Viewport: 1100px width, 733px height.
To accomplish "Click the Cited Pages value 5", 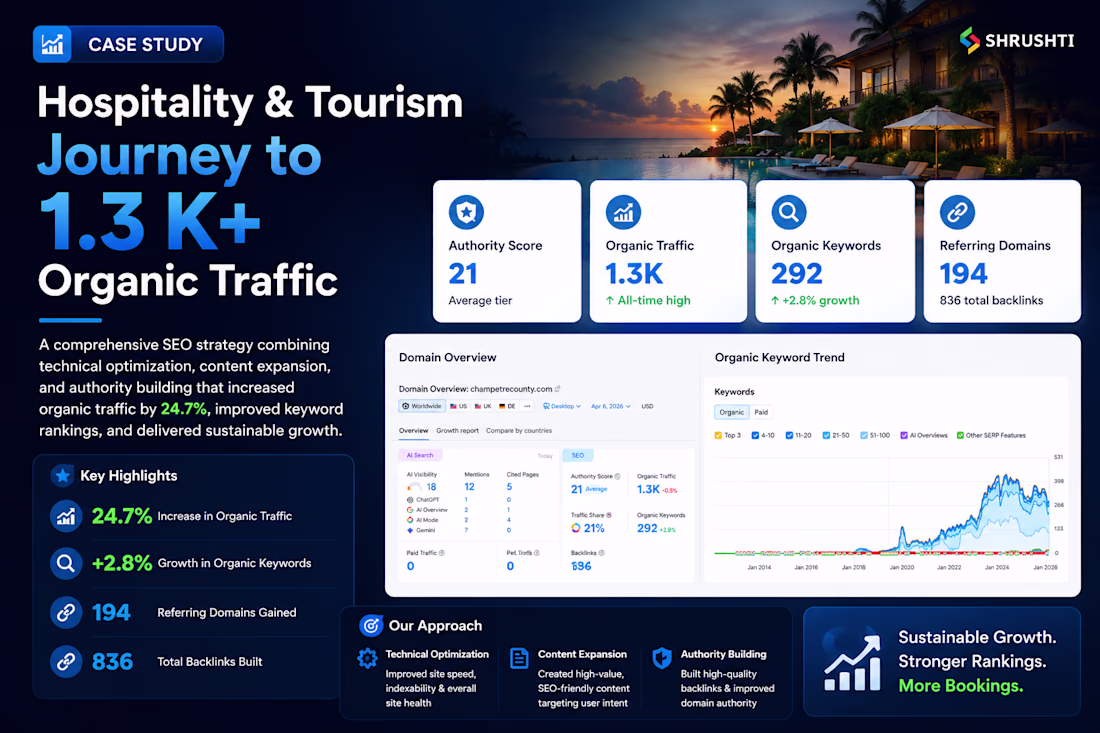I will pyautogui.click(x=509, y=487).
